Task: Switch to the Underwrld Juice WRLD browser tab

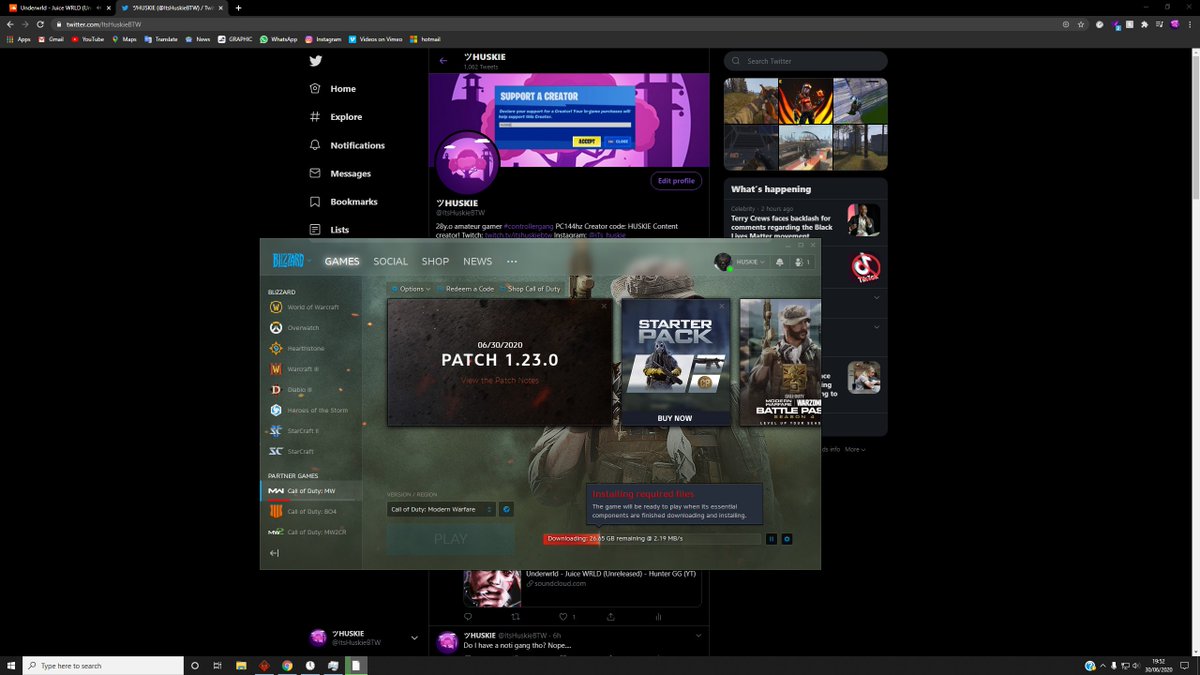Action: pyautogui.click(x=57, y=8)
